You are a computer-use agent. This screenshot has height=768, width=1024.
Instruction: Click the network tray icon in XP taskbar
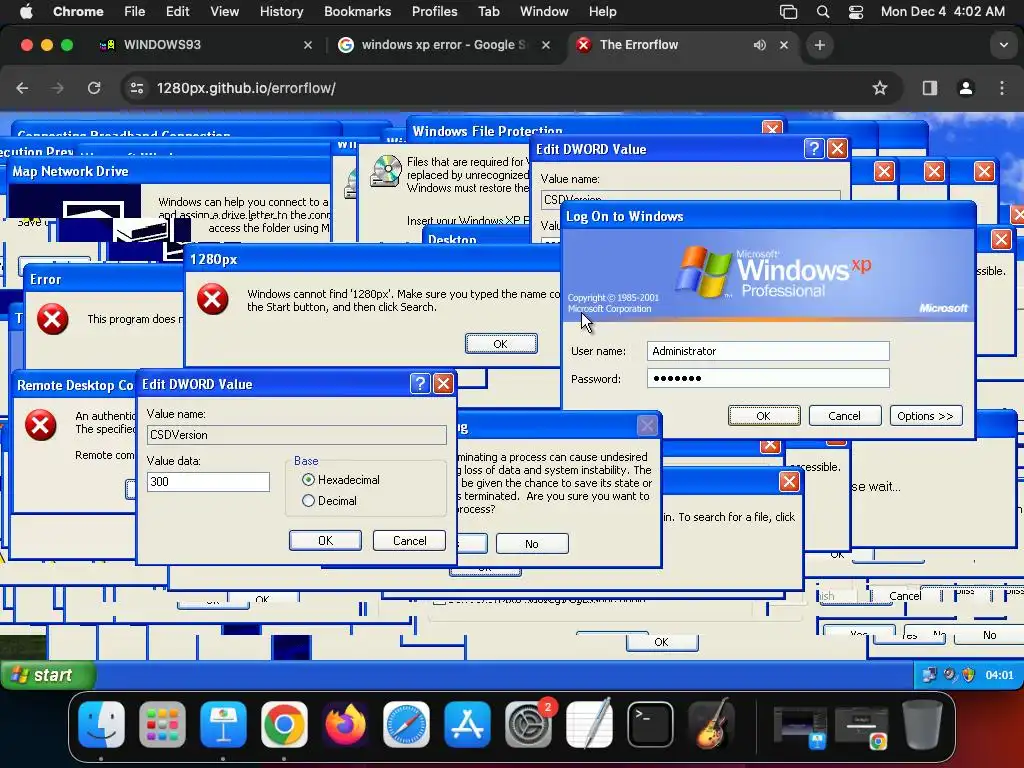(x=929, y=675)
